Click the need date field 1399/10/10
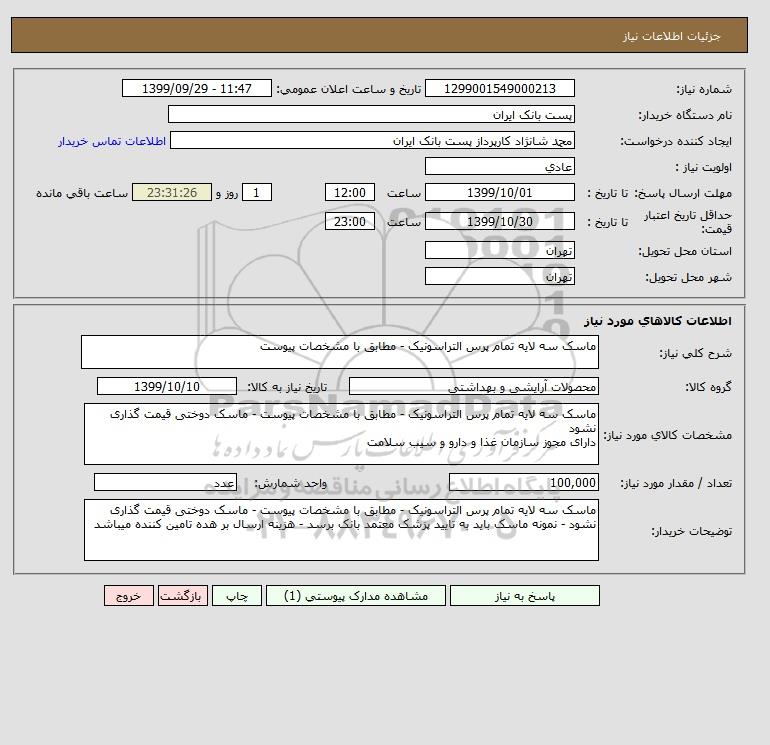Image resolution: width=770 pixels, height=745 pixels. (167, 386)
